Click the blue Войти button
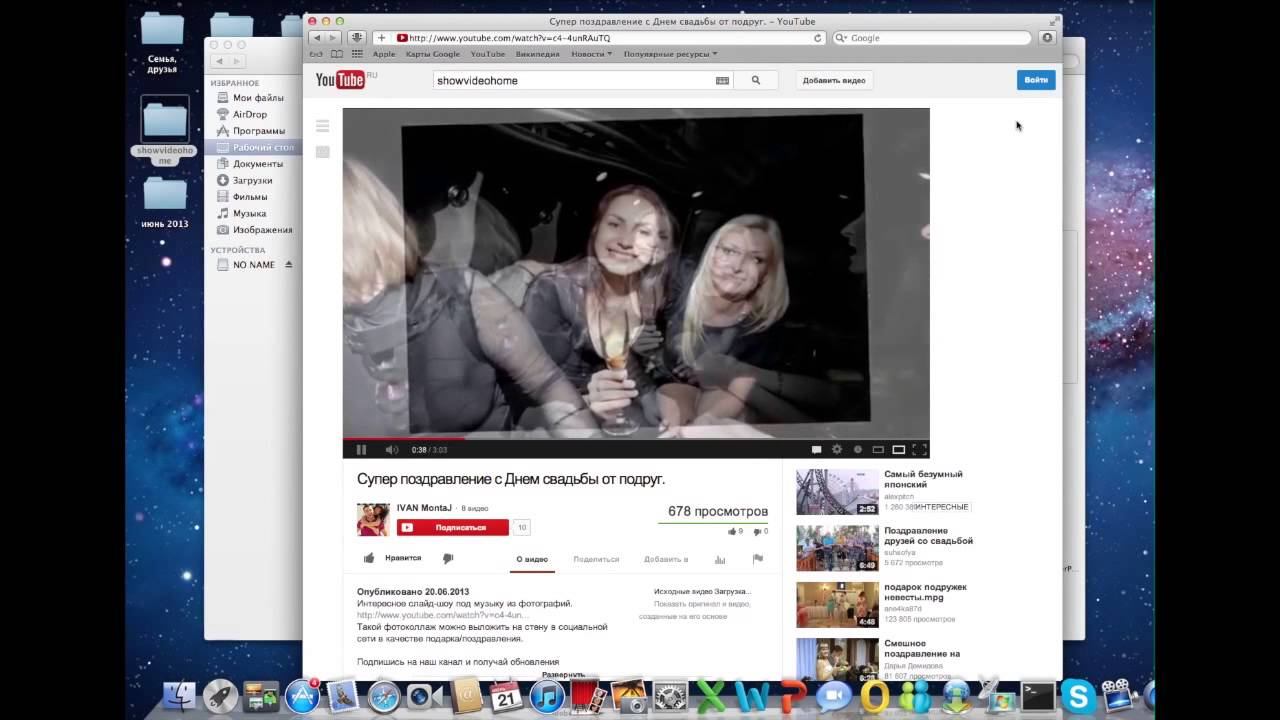This screenshot has height=720, width=1280. click(1036, 80)
